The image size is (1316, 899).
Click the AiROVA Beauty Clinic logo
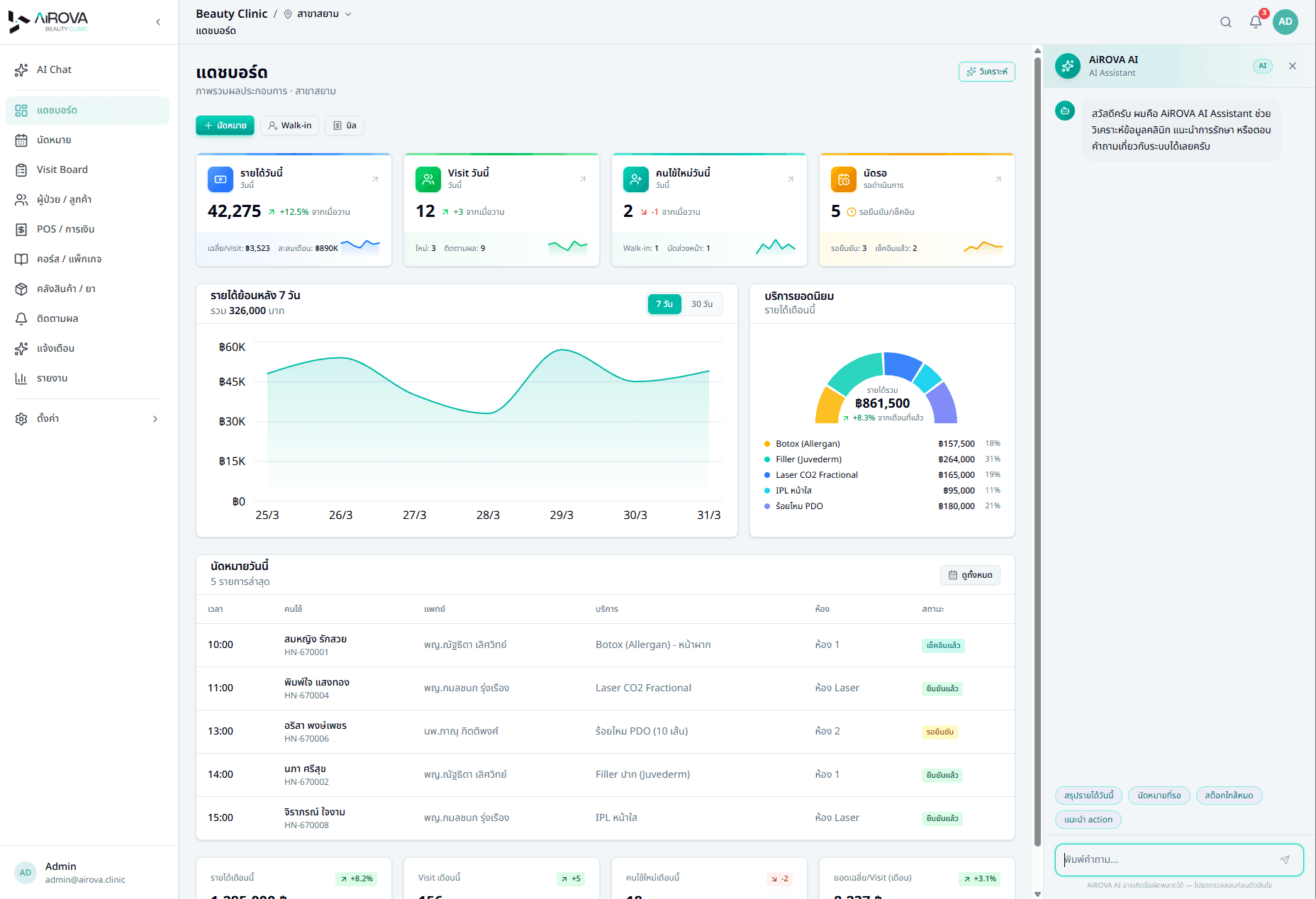click(48, 22)
